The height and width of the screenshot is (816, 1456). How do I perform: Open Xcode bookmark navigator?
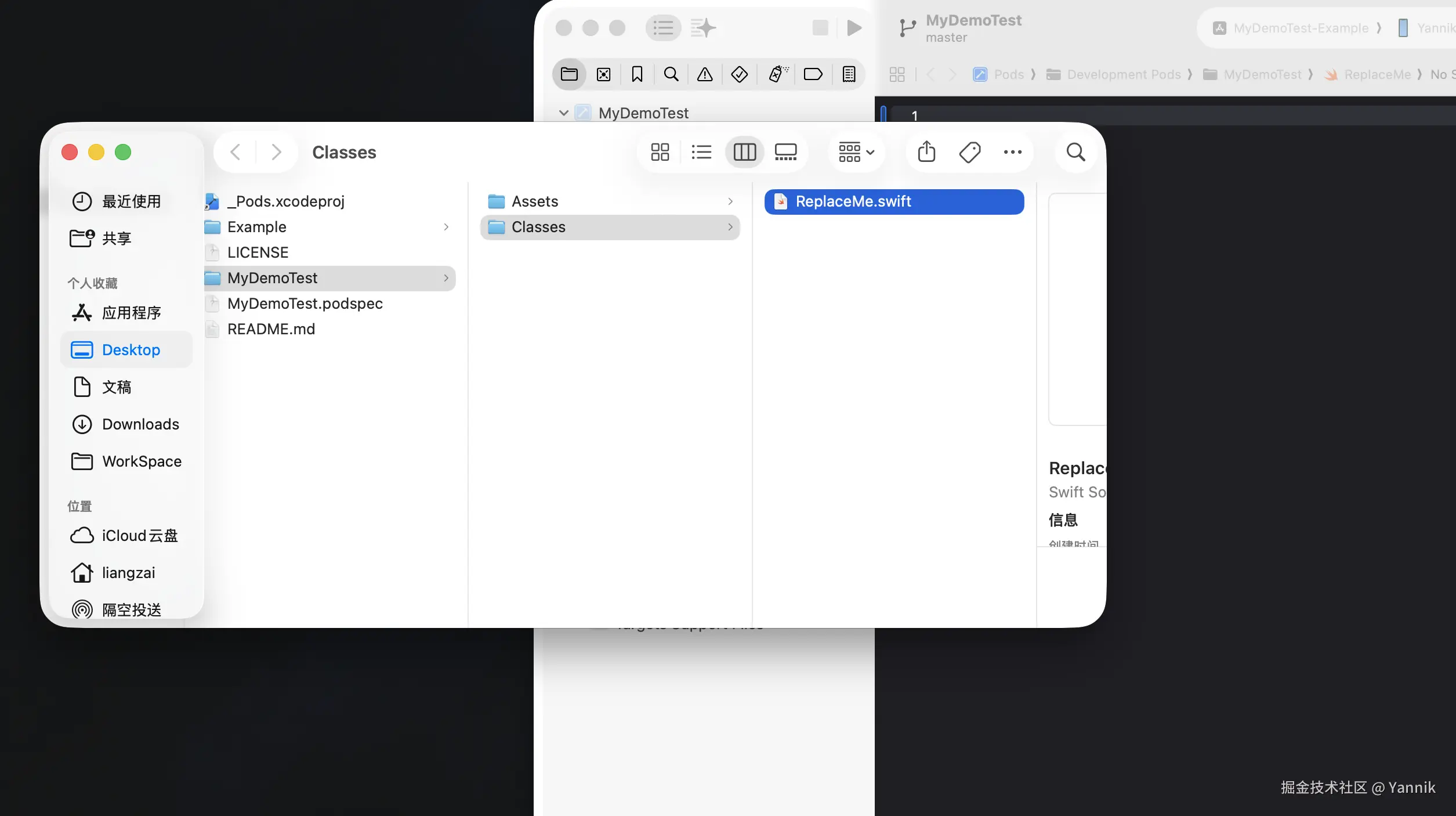pos(637,74)
